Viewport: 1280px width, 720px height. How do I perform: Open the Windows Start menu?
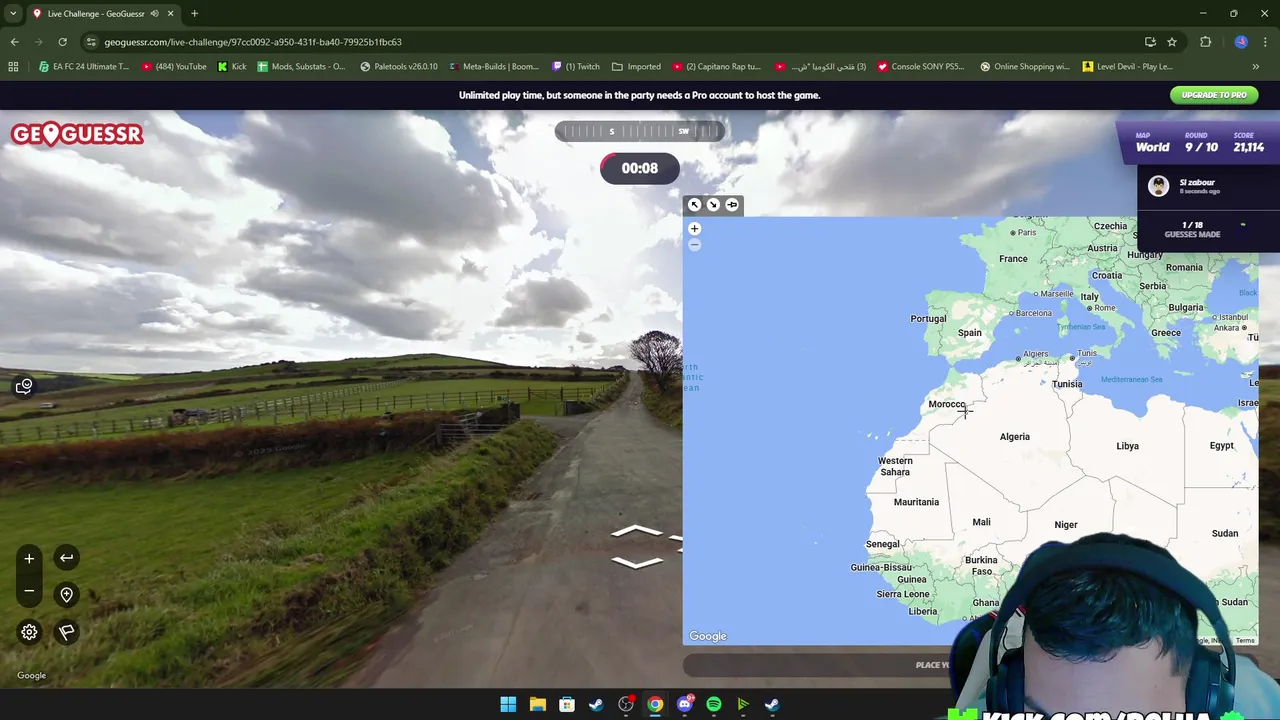pyautogui.click(x=508, y=705)
